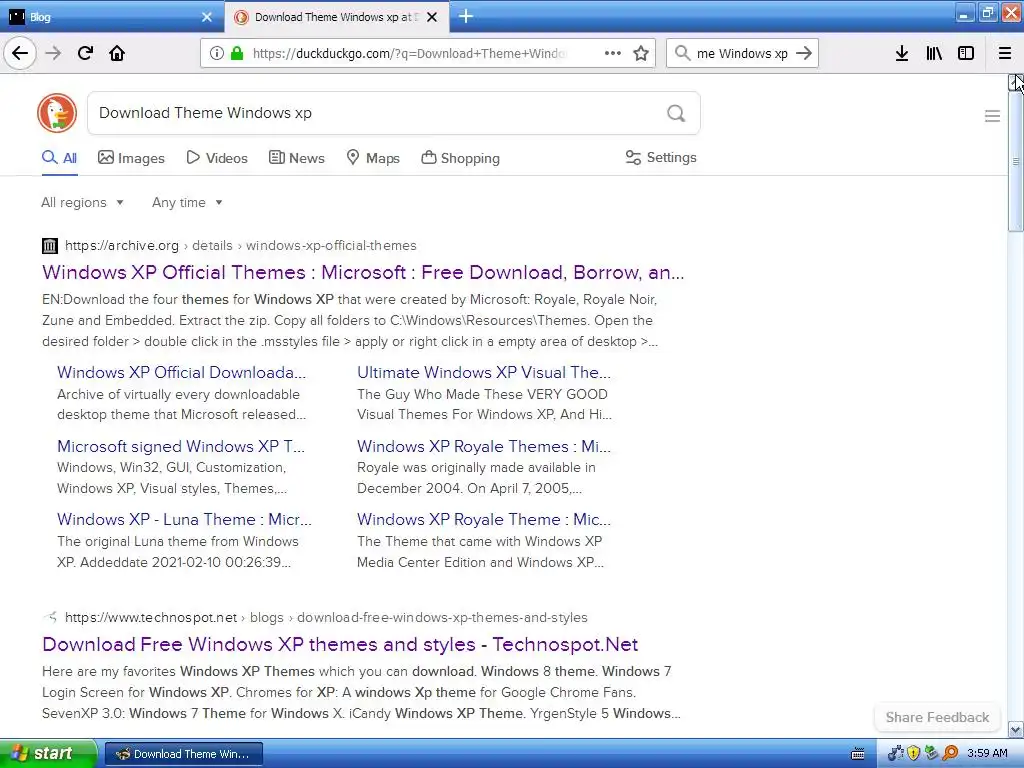Close the Blog tab
This screenshot has height=768, width=1024.
207,17
